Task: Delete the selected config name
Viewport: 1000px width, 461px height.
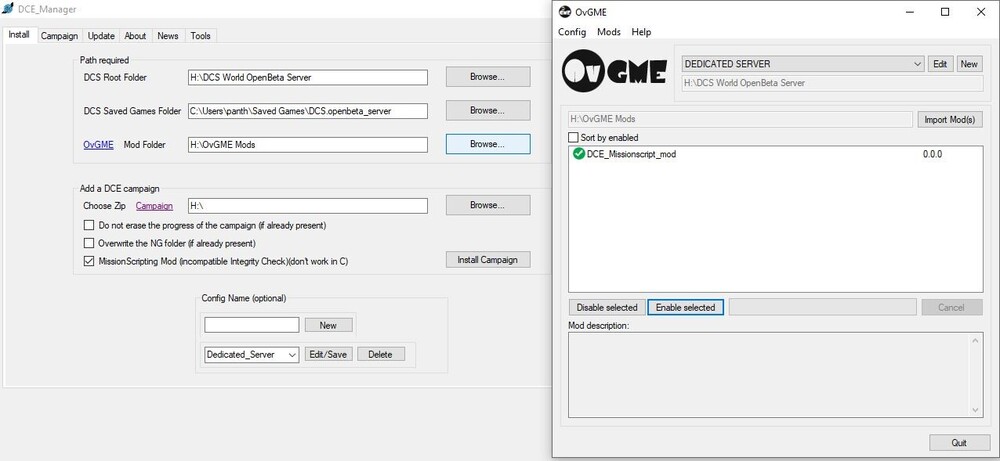Action: click(x=381, y=355)
